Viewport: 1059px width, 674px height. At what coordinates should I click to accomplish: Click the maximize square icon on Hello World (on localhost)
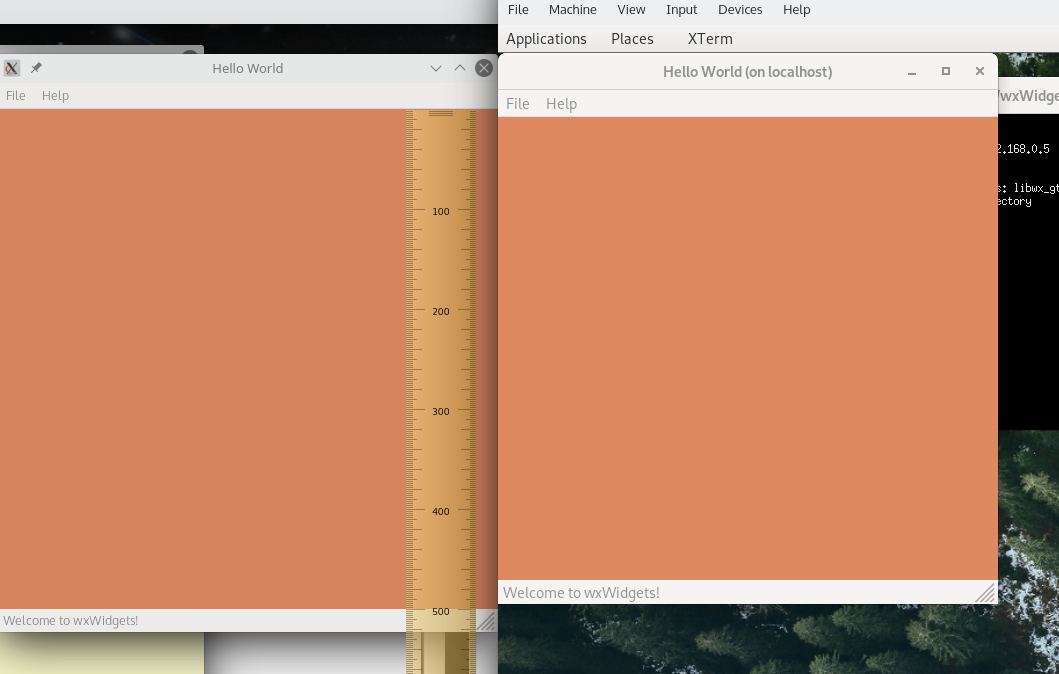click(x=945, y=71)
